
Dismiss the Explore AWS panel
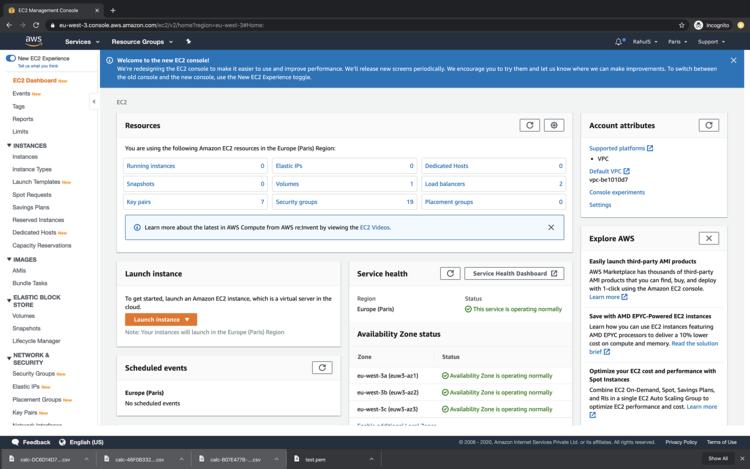[708, 238]
